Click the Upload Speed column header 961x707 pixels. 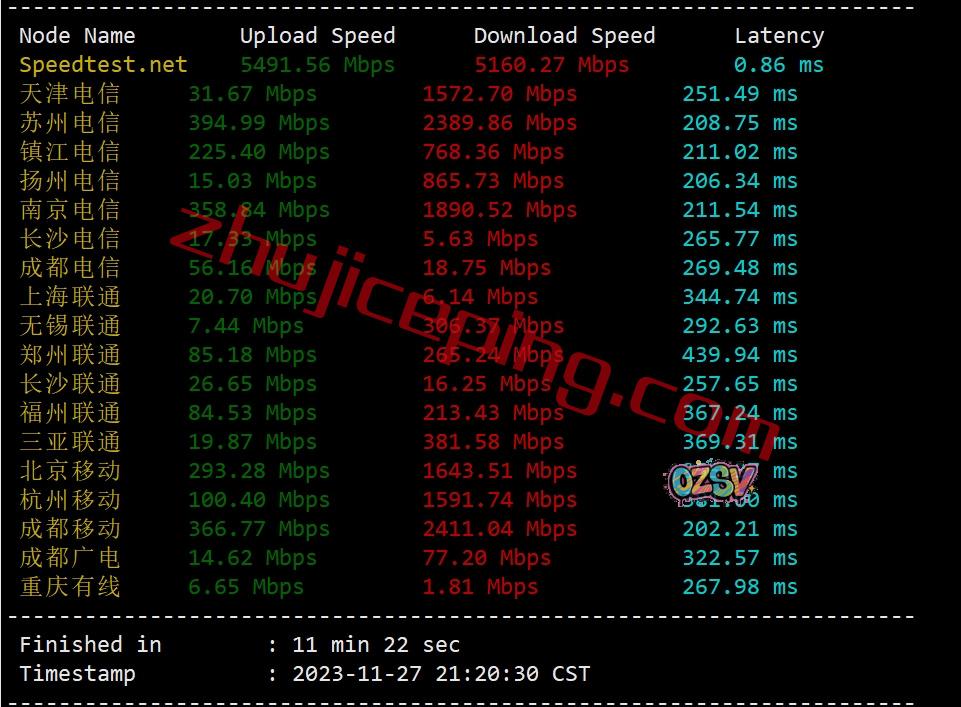(x=317, y=36)
